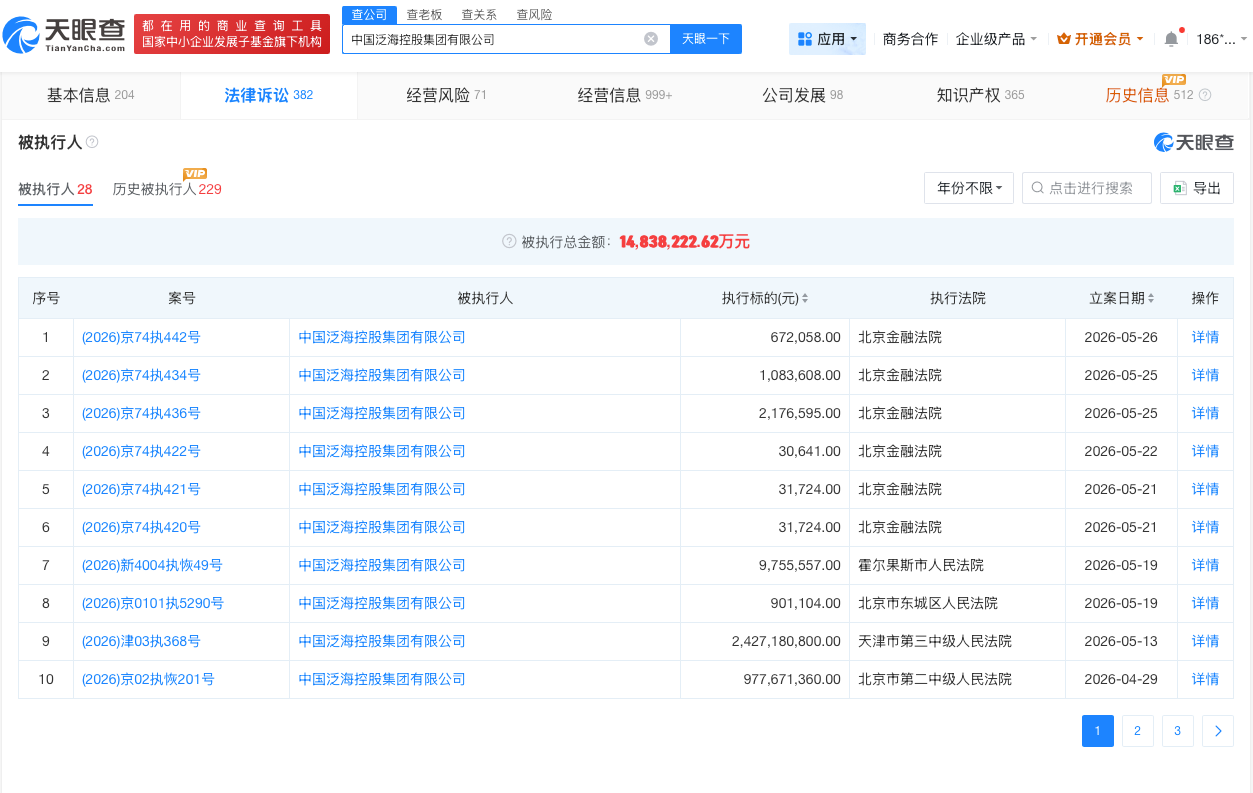Switch to 公司发展 tab
This screenshot has height=793, width=1253.
point(802,95)
